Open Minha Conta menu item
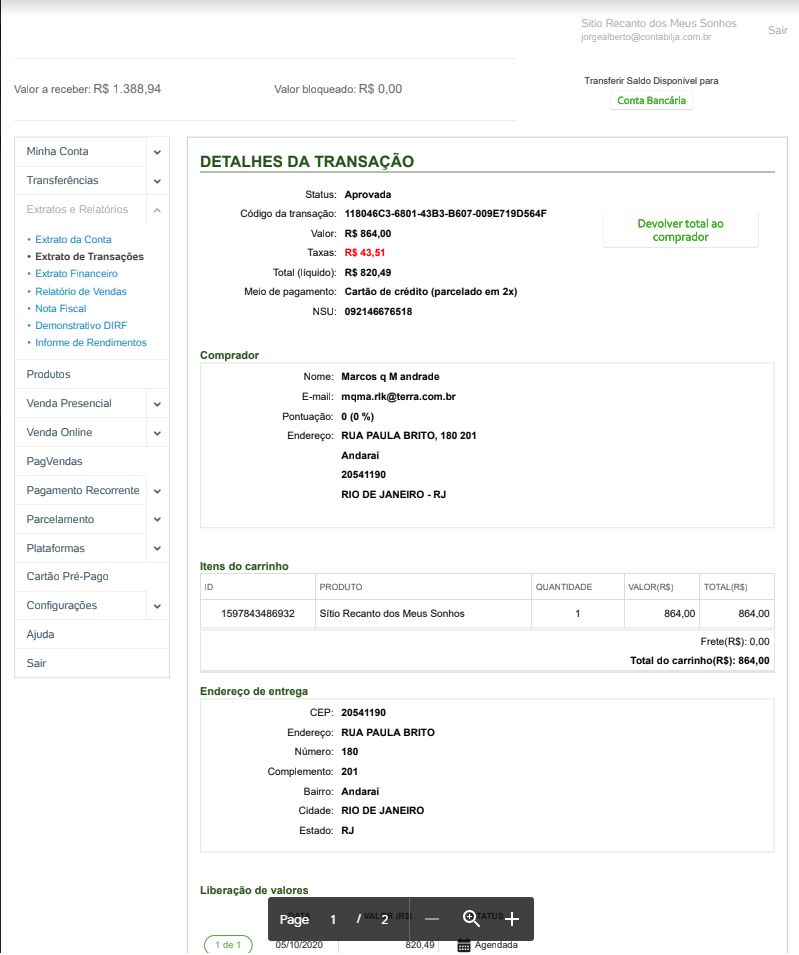 [x=57, y=152]
